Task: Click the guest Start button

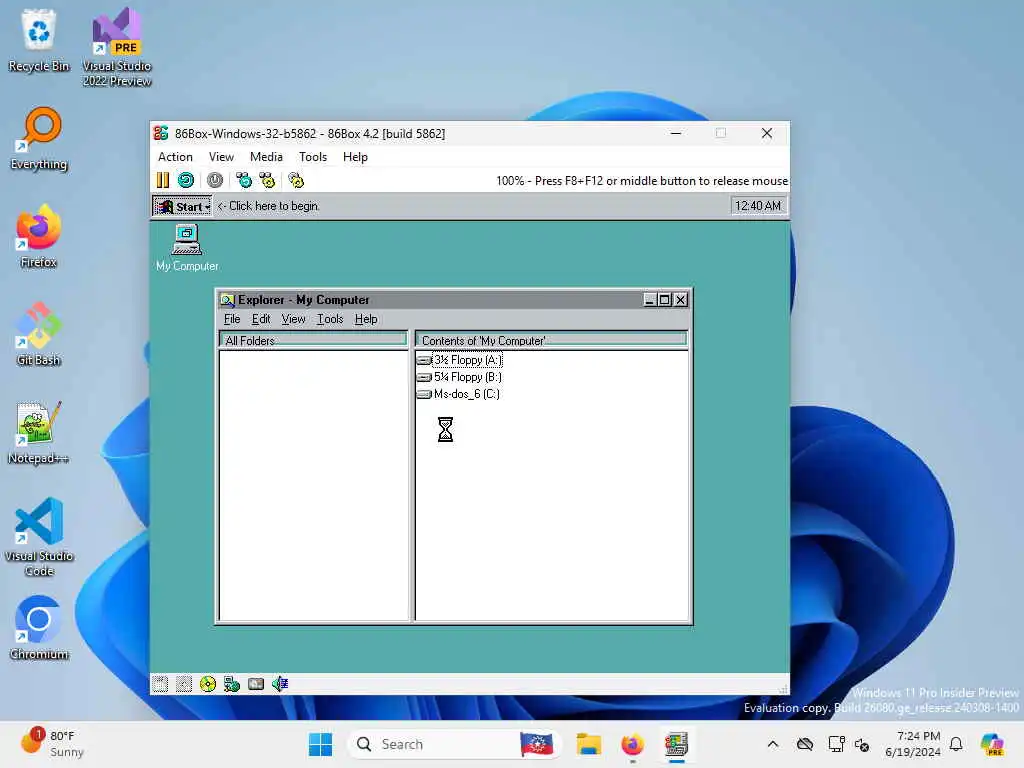Action: click(x=182, y=206)
